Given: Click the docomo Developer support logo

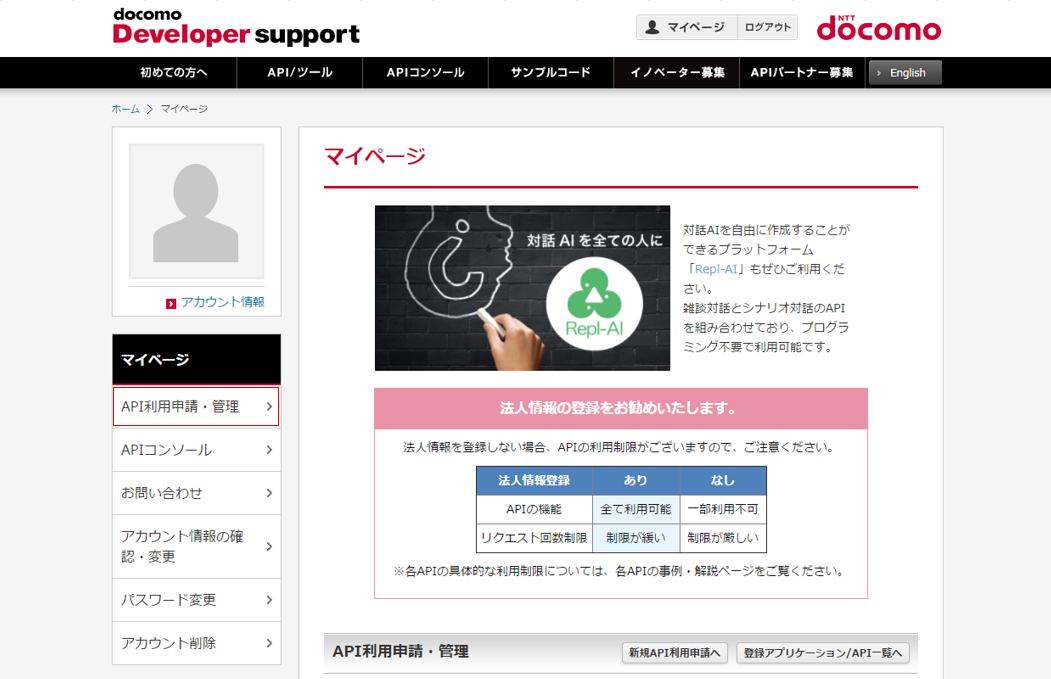Looking at the screenshot, I should click(x=236, y=27).
